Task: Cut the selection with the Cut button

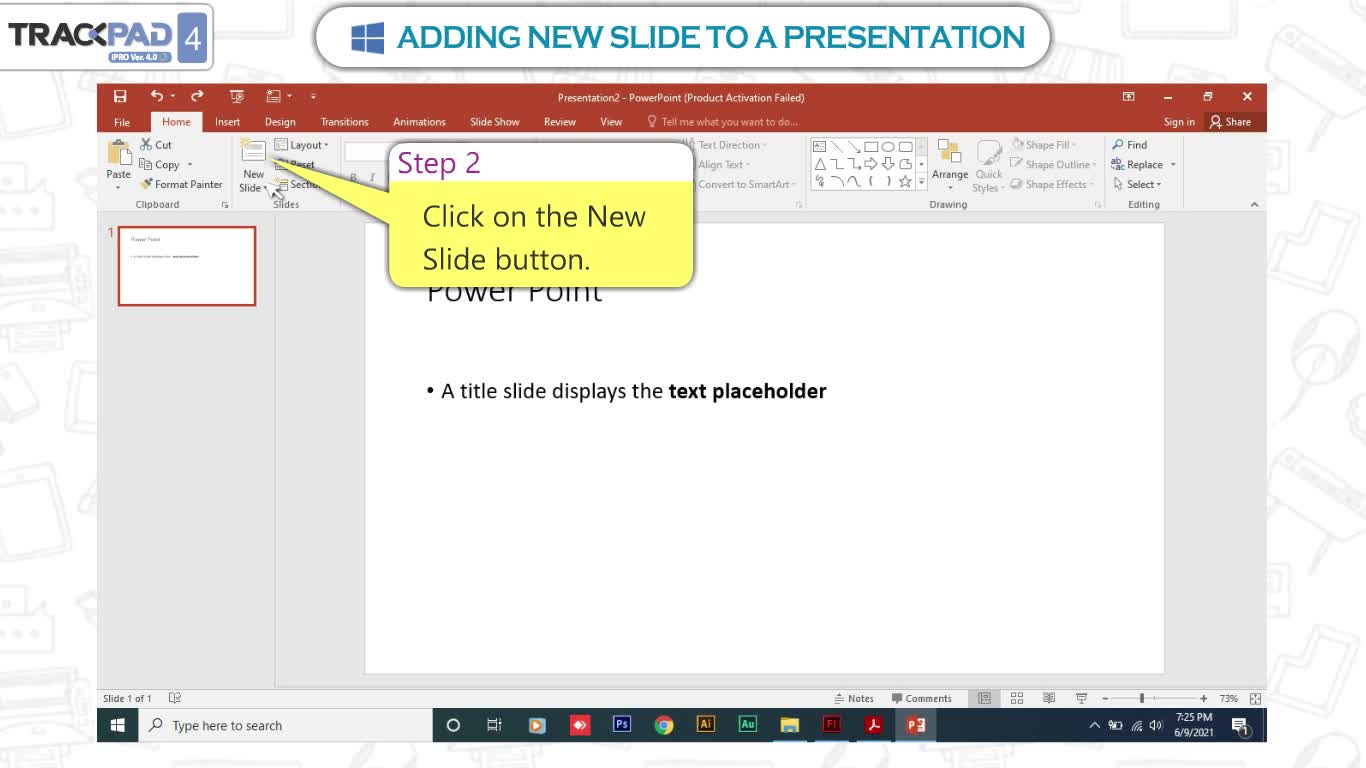Action: 156,145
